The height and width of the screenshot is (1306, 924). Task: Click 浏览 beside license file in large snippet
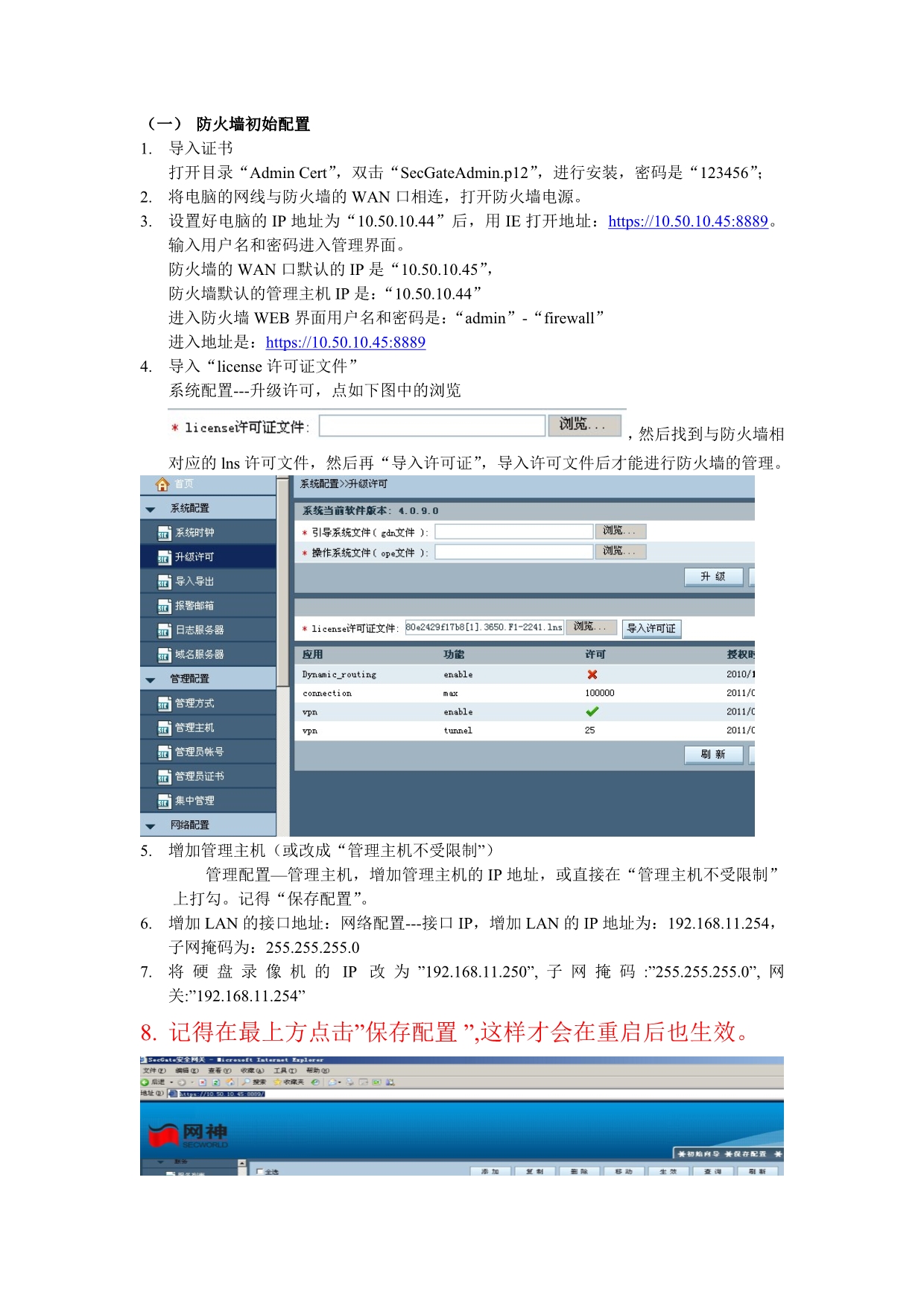pyautogui.click(x=585, y=425)
